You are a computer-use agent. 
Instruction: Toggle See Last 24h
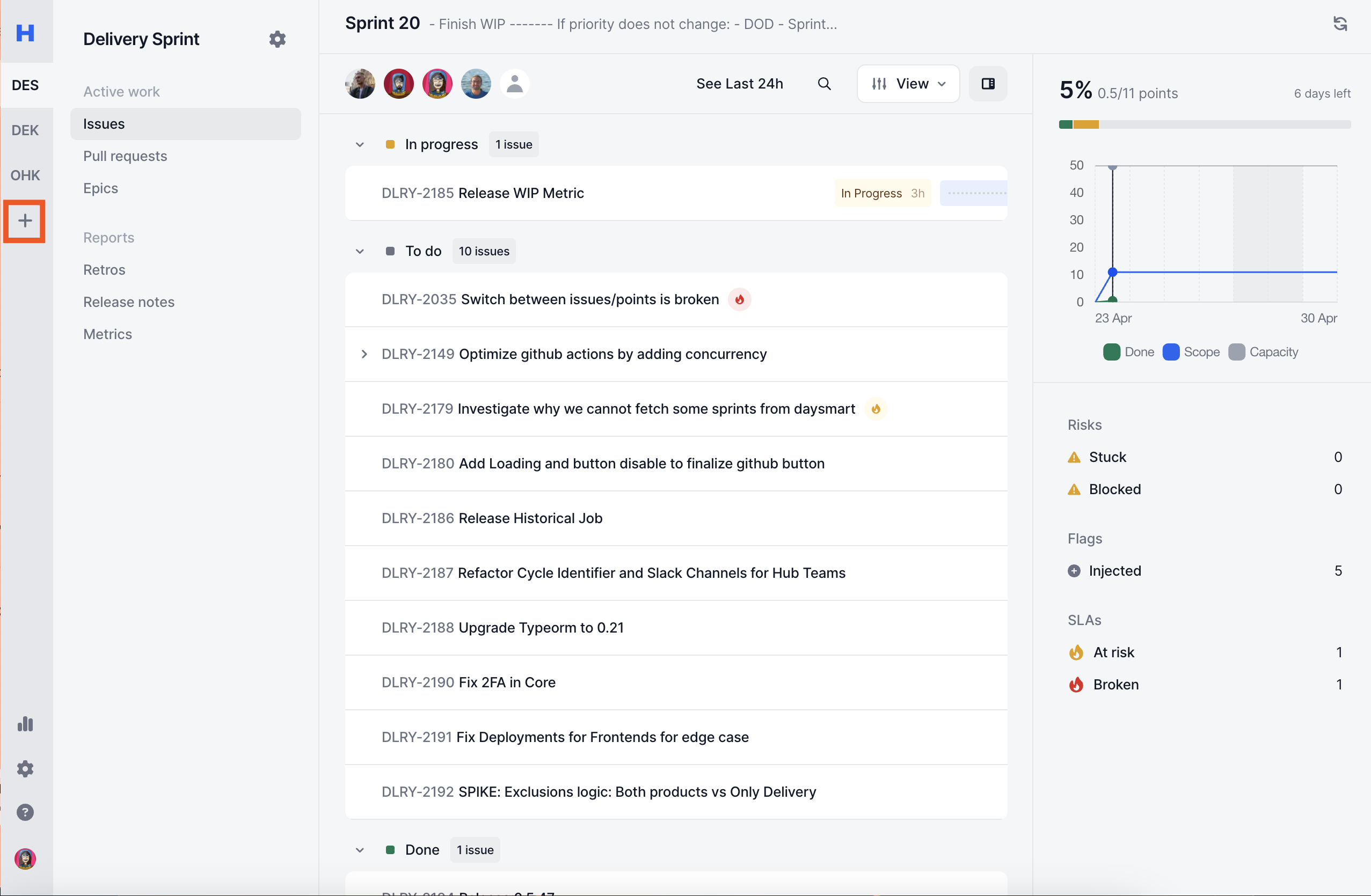point(739,84)
